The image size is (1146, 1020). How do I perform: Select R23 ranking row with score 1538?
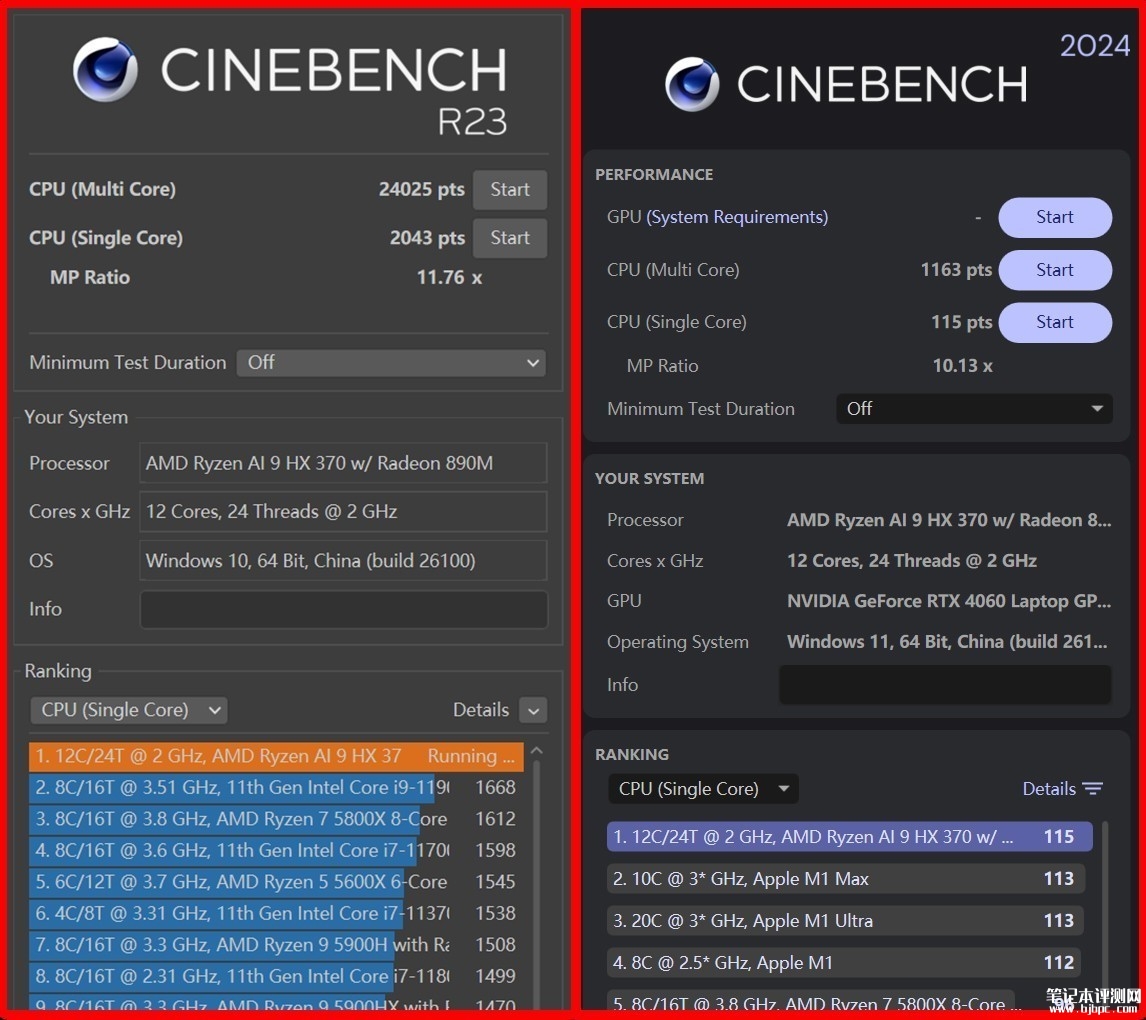click(276, 913)
